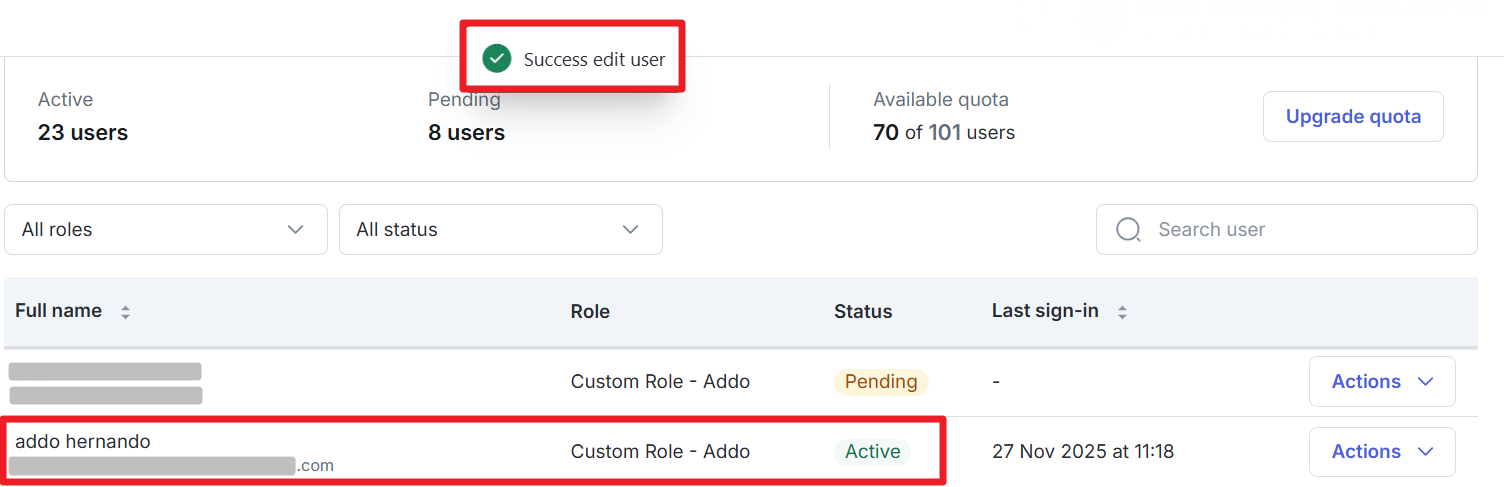Select the addo hernando user name
The width and height of the screenshot is (1504, 487).
[x=83, y=441]
